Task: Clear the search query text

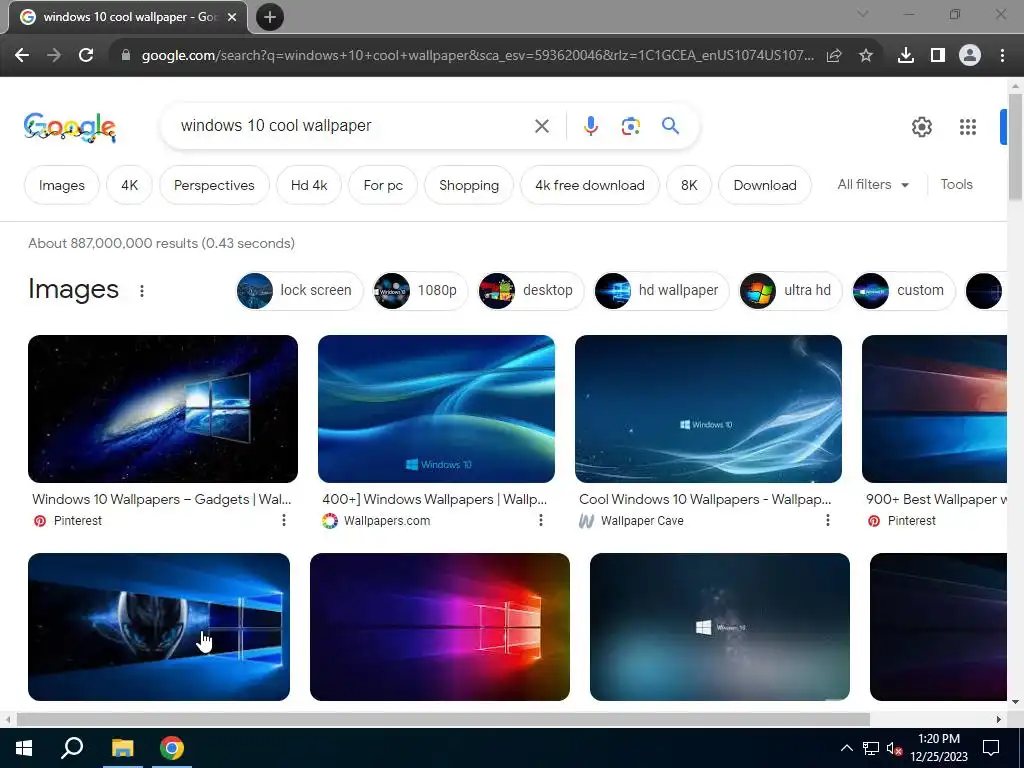Action: [542, 126]
